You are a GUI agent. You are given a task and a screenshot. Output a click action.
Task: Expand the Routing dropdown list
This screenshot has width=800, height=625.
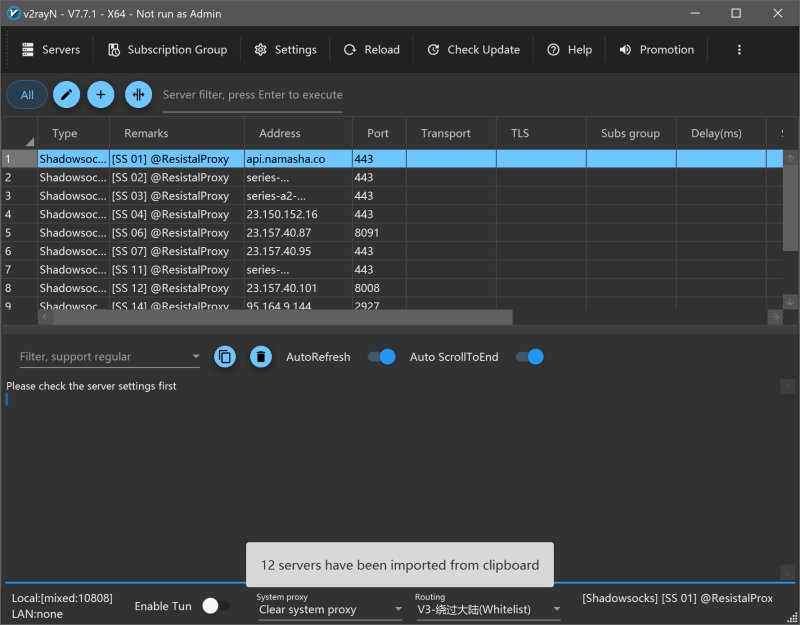[x=487, y=609]
